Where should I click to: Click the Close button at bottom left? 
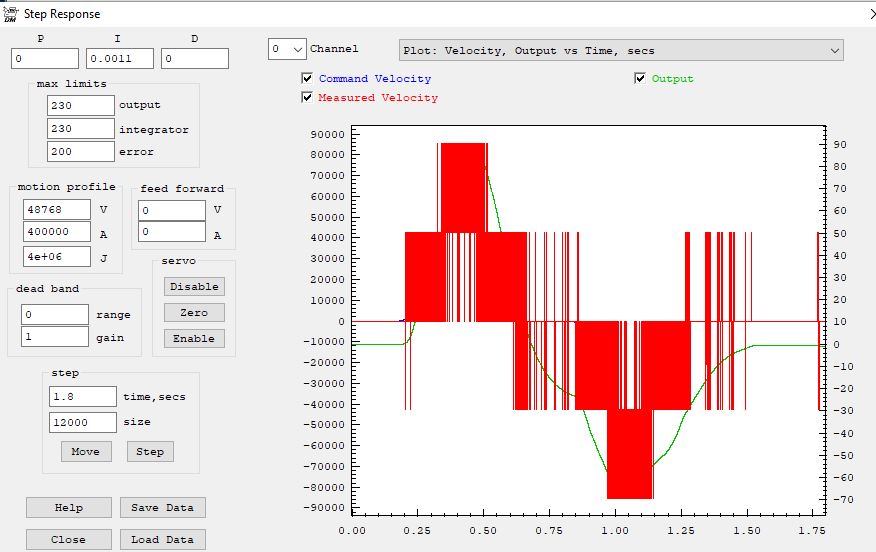69,539
